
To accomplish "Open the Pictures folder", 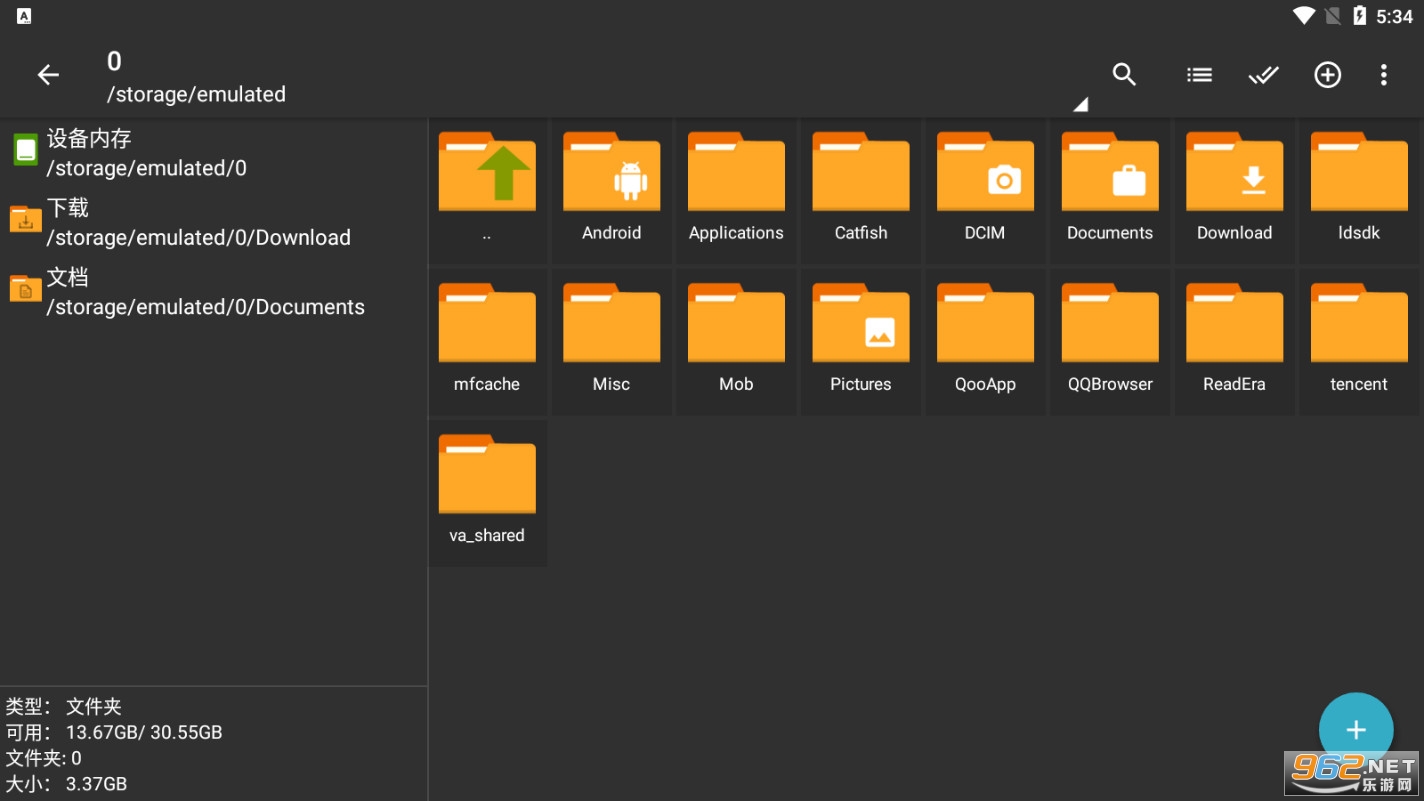I will pos(861,341).
